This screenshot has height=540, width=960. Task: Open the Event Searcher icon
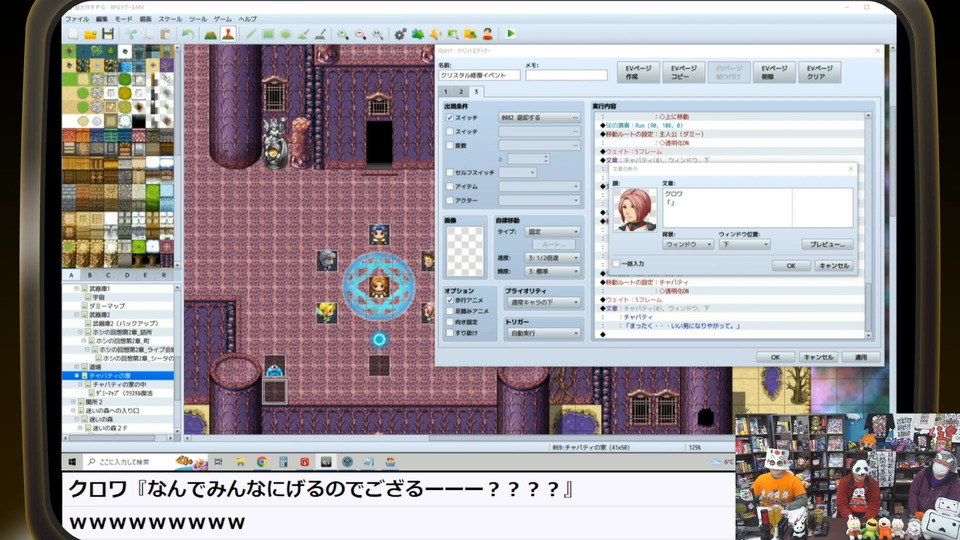coord(452,34)
